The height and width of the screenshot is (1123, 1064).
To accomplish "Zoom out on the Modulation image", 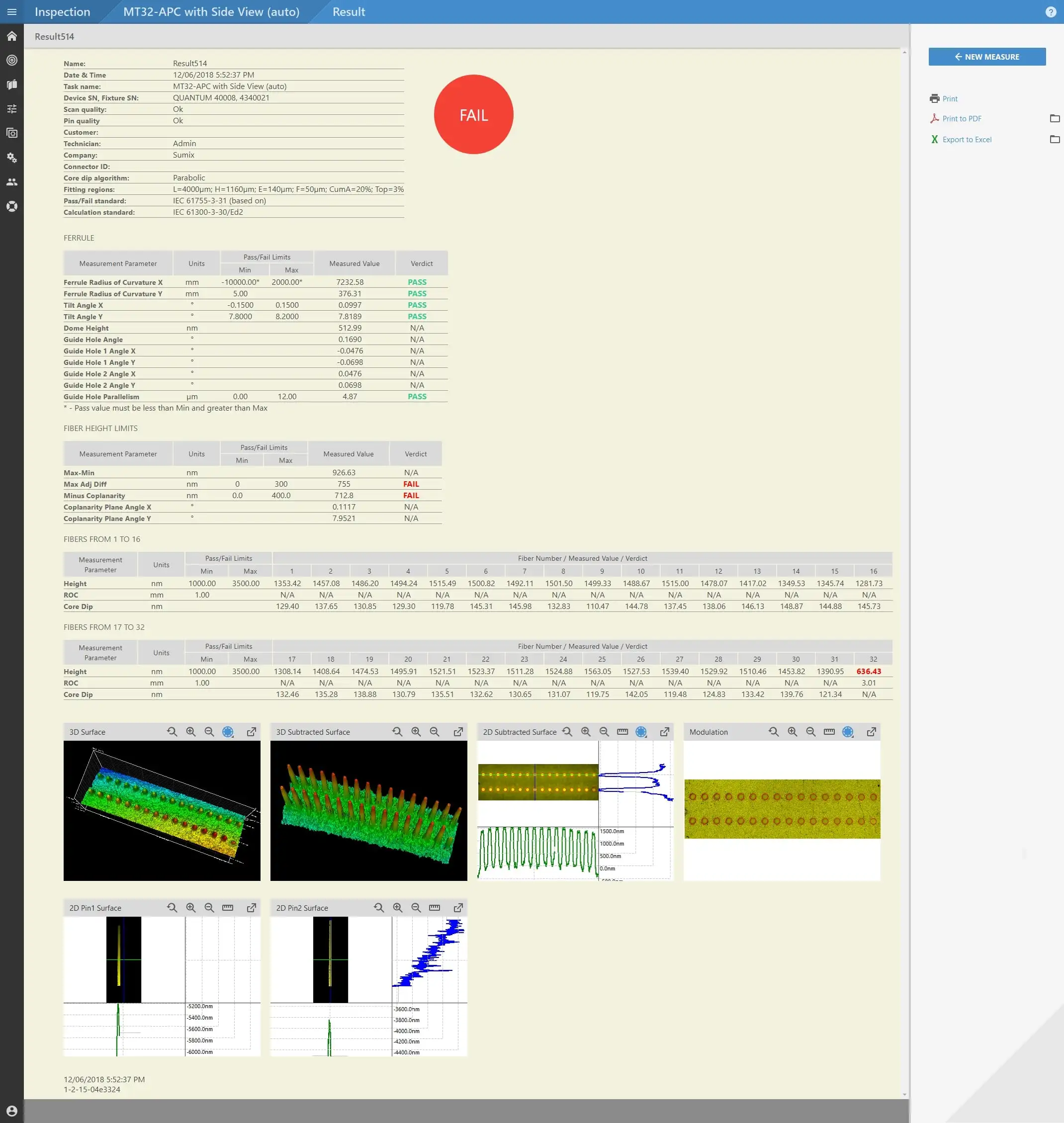I will tap(811, 732).
